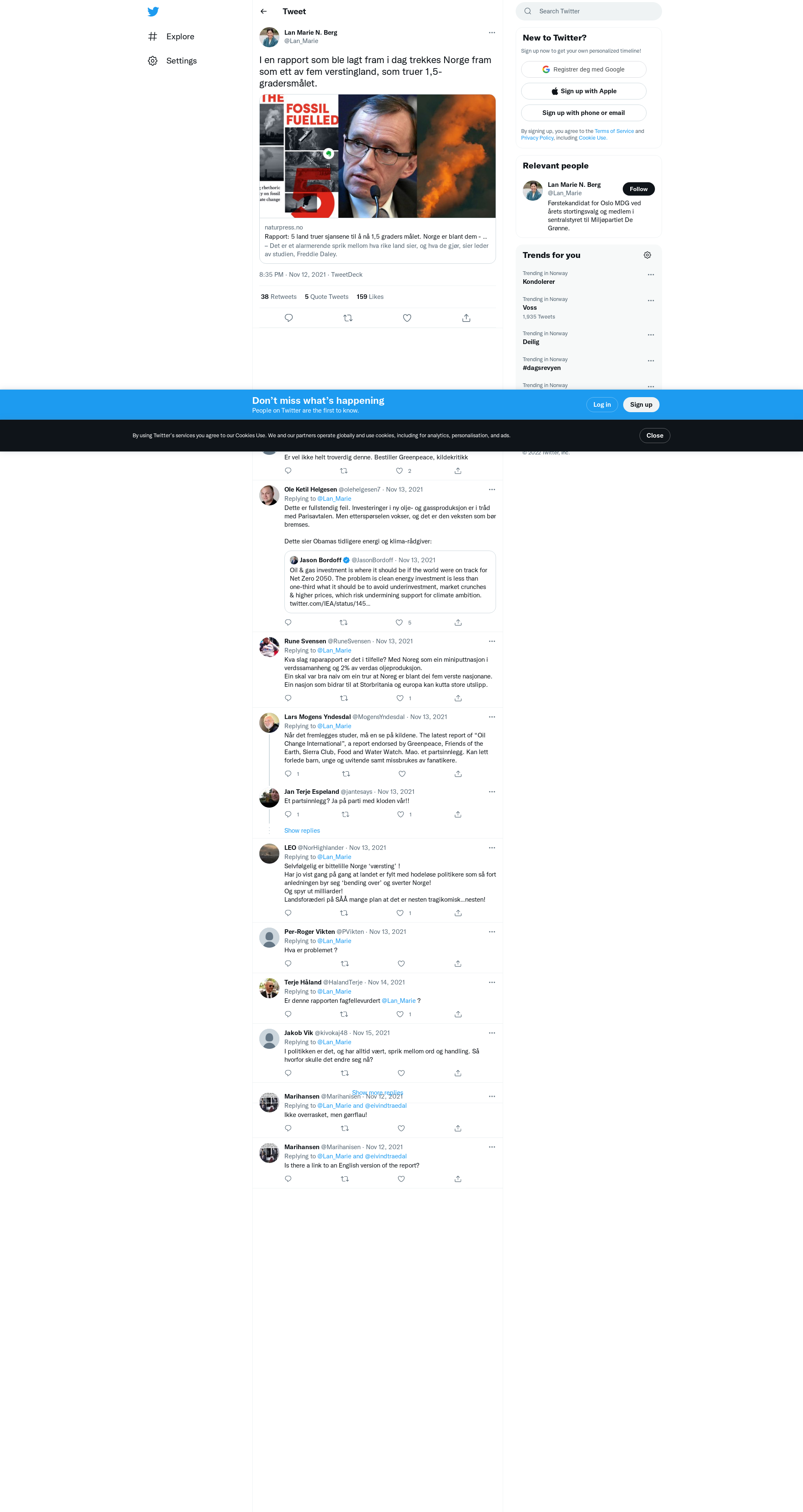Like Ole Ketil Helgesen's reply
The width and height of the screenshot is (803, 1512).
pos(399,623)
